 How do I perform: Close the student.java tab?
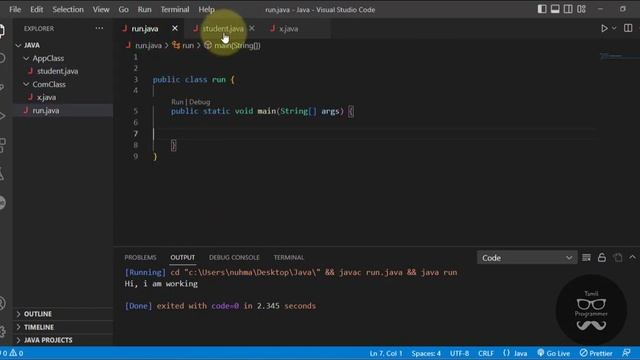tap(252, 28)
